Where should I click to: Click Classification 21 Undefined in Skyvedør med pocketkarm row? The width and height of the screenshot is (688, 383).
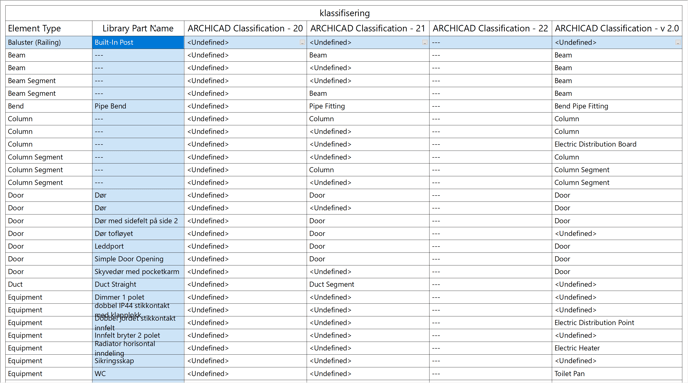coord(368,272)
